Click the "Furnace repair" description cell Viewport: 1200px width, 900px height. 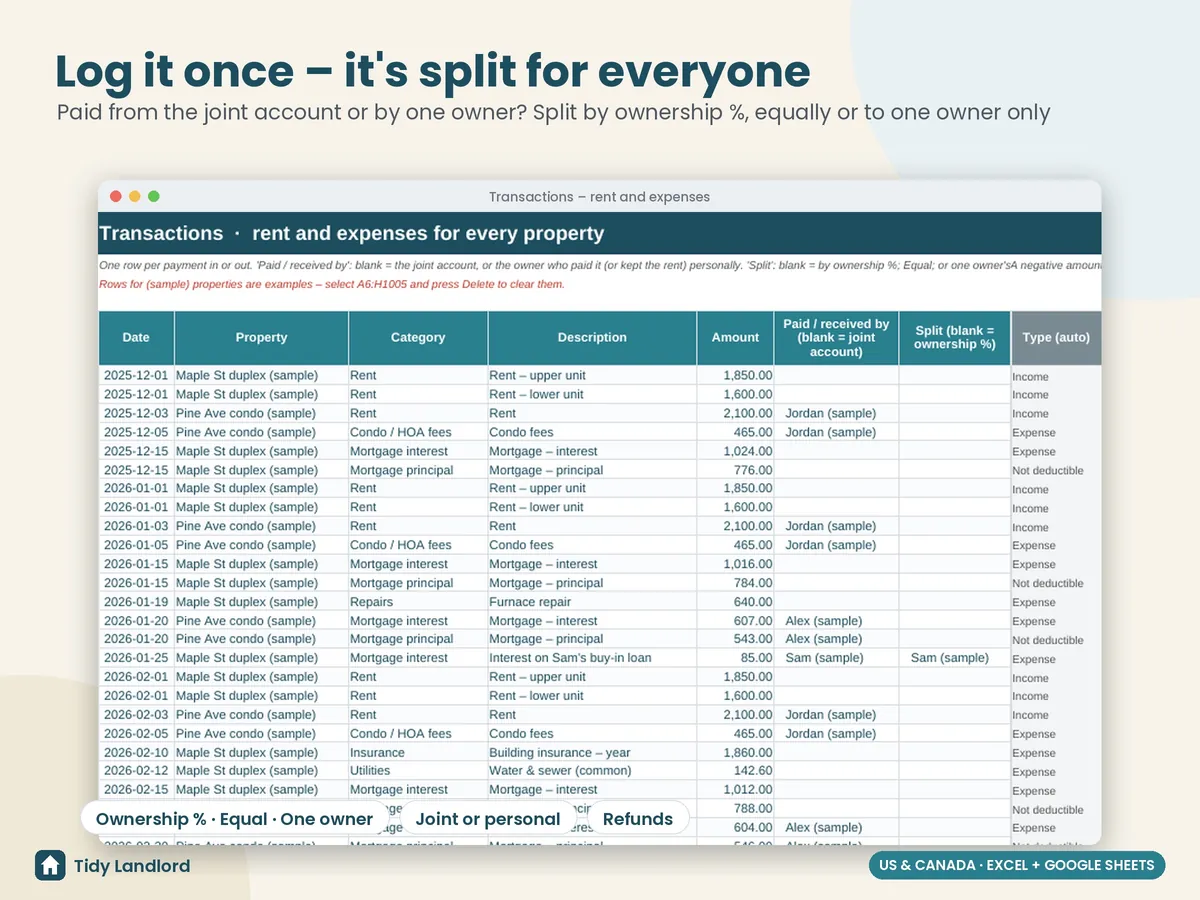pos(592,602)
